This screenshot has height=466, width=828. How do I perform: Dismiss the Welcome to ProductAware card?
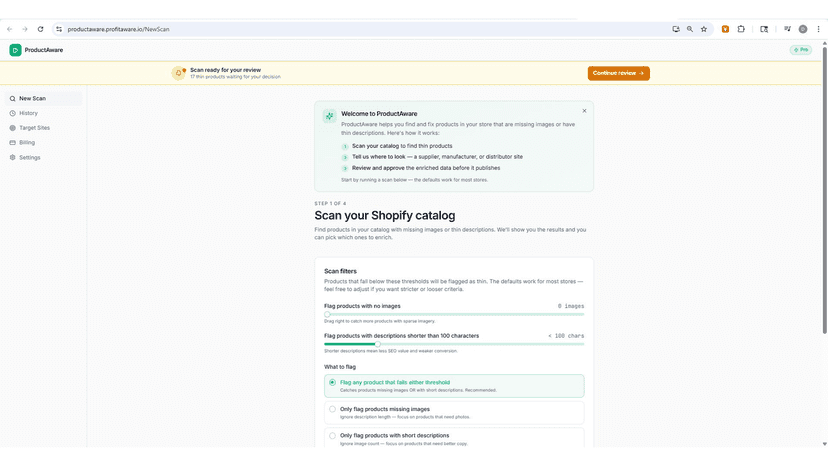pos(585,111)
